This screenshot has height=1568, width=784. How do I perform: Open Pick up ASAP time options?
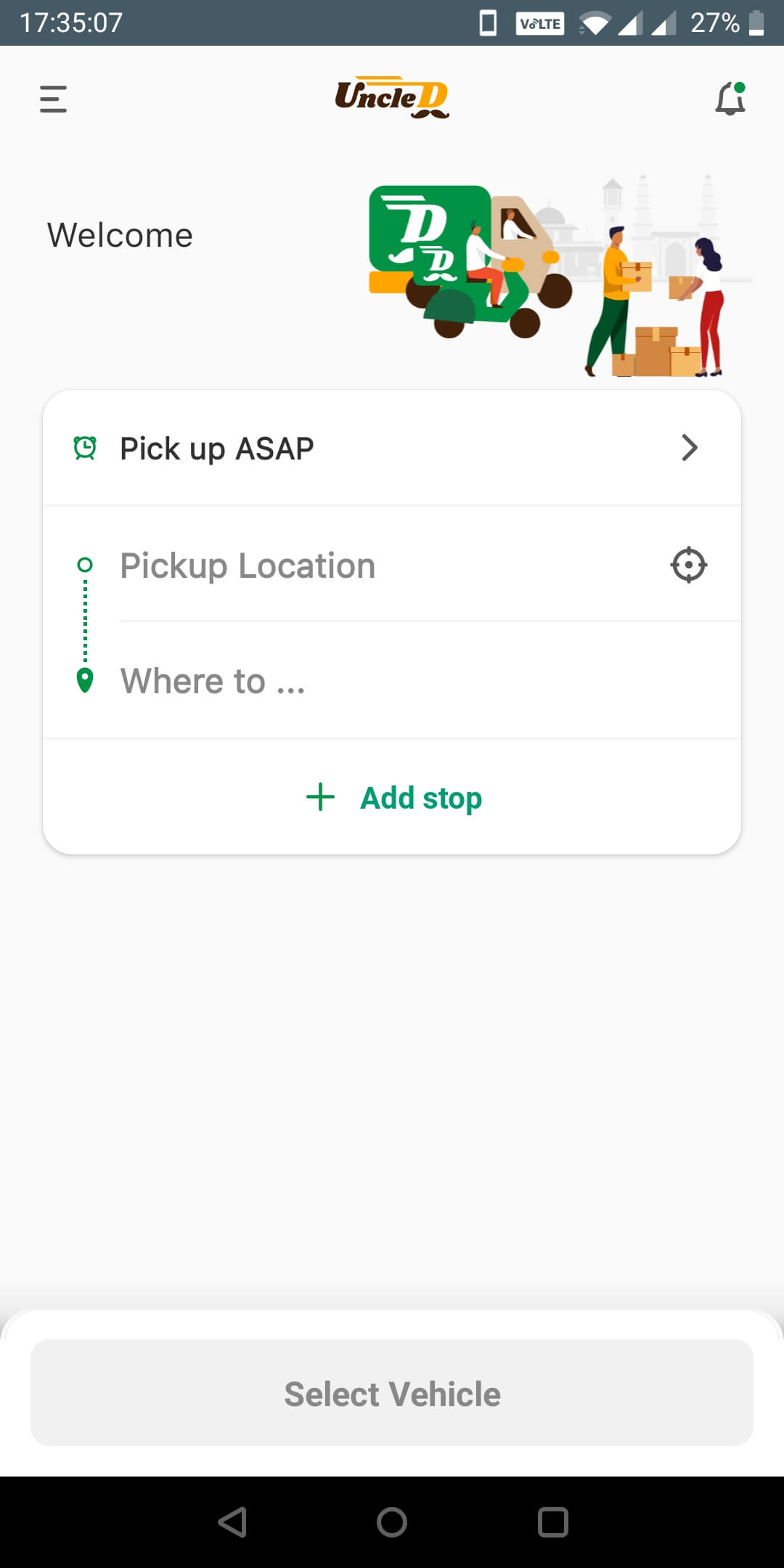coord(216,449)
